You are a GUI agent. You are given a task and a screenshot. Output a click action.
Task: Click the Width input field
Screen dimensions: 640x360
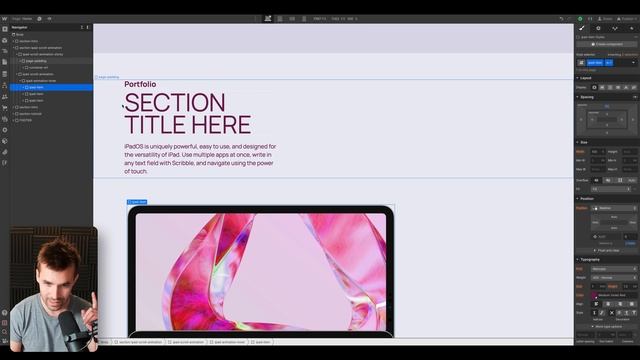click(598, 151)
